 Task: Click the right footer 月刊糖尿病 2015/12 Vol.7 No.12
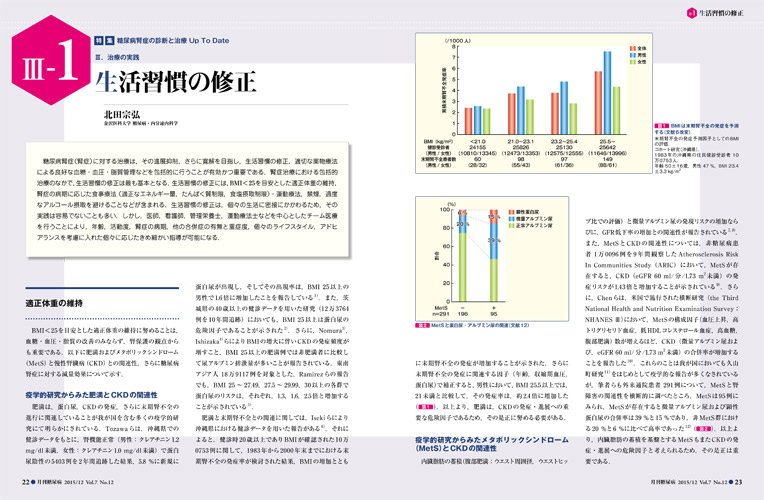pyautogui.click(x=688, y=482)
